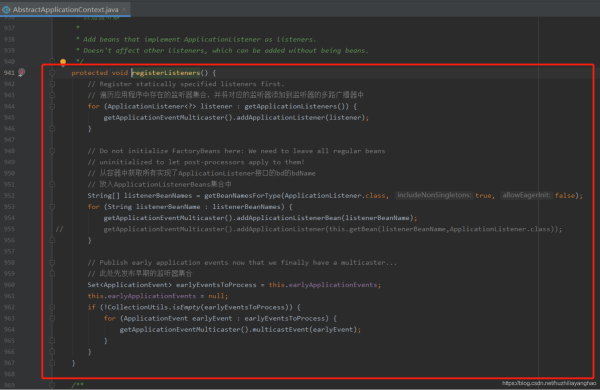Collapse the earlyEvent for loop at line 963

[x=52, y=318]
